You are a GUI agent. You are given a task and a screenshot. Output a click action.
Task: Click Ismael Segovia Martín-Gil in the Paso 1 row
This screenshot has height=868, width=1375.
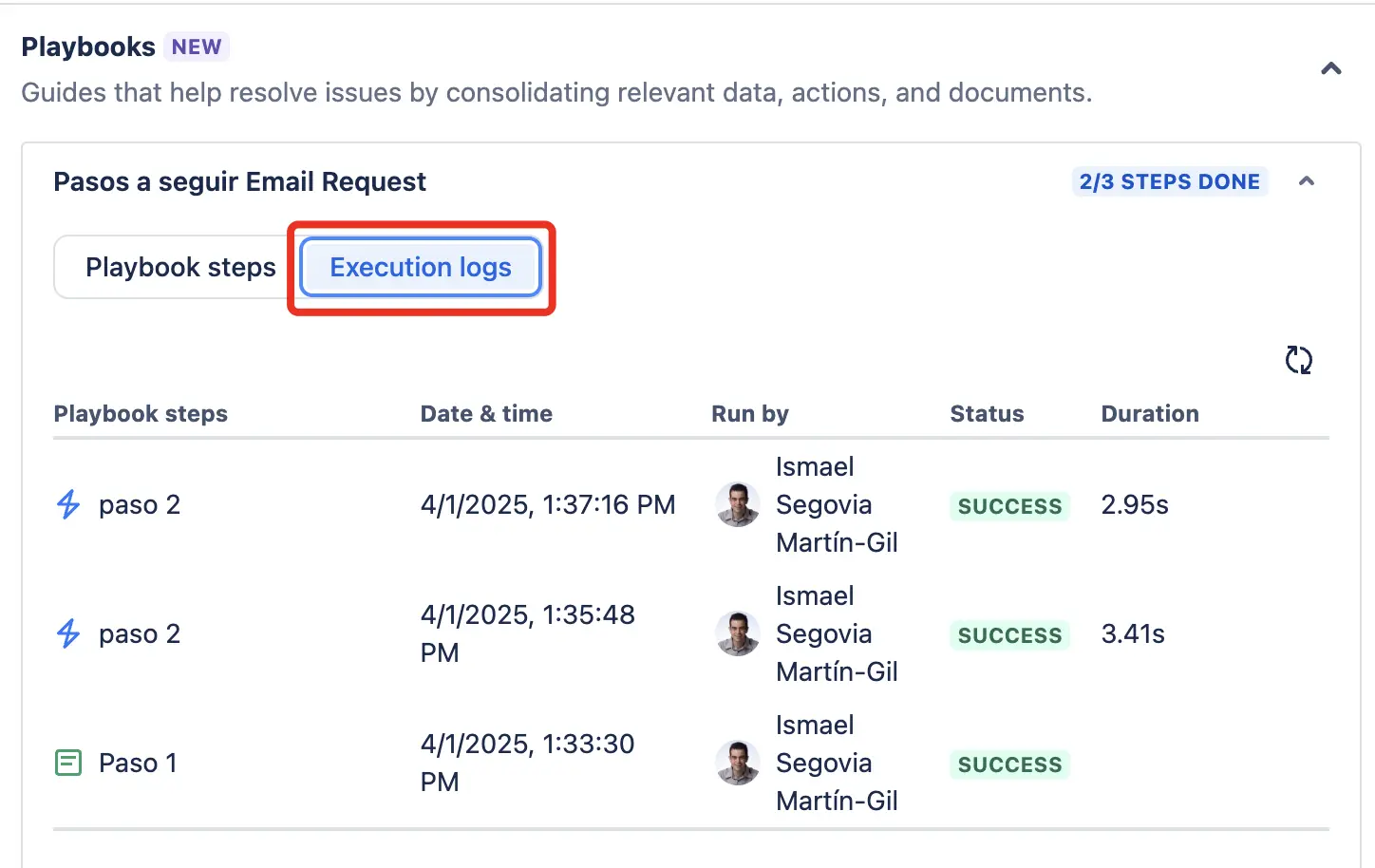(x=837, y=763)
